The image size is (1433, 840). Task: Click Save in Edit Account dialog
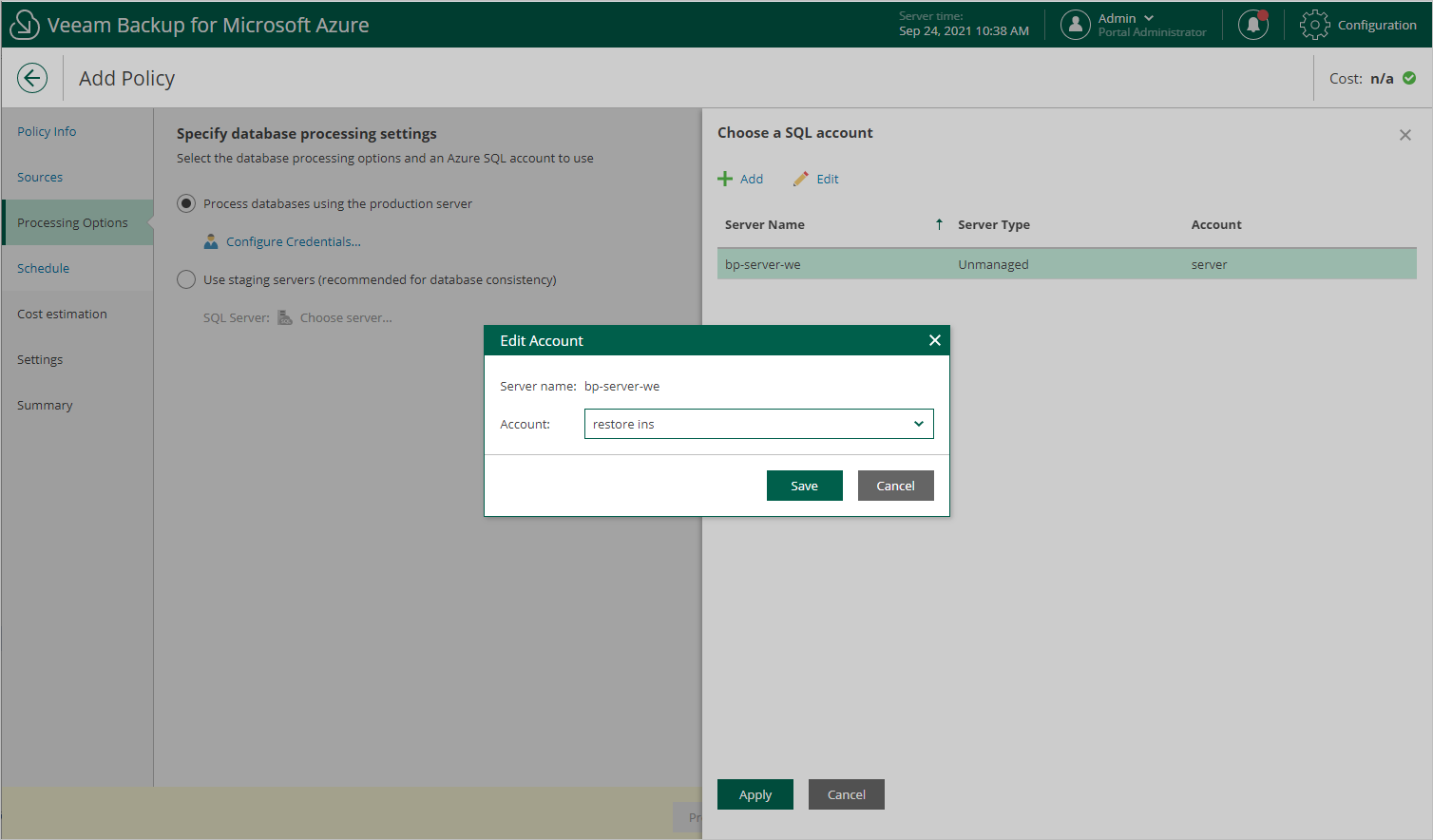805,486
